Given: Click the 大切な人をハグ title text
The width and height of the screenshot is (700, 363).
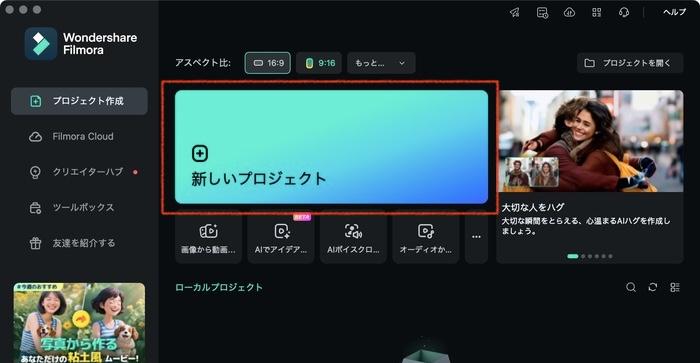Looking at the screenshot, I should click(533, 207).
